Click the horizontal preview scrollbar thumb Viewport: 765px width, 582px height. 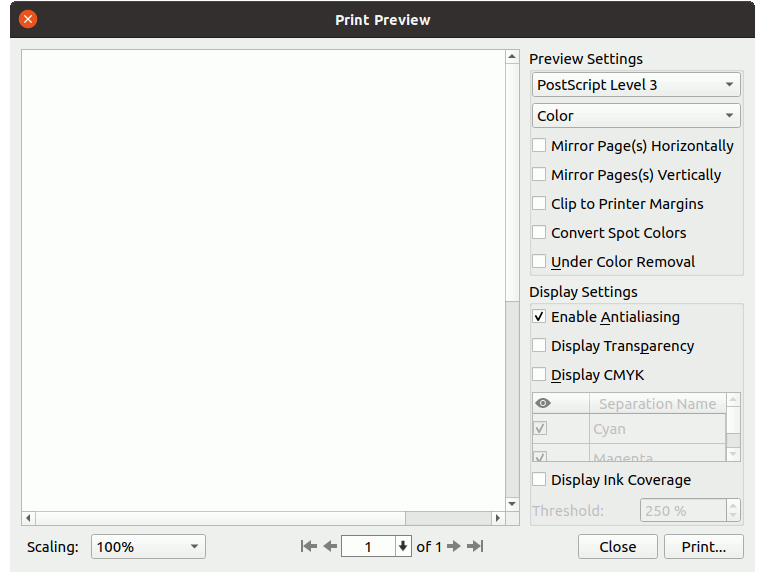[x=447, y=518]
